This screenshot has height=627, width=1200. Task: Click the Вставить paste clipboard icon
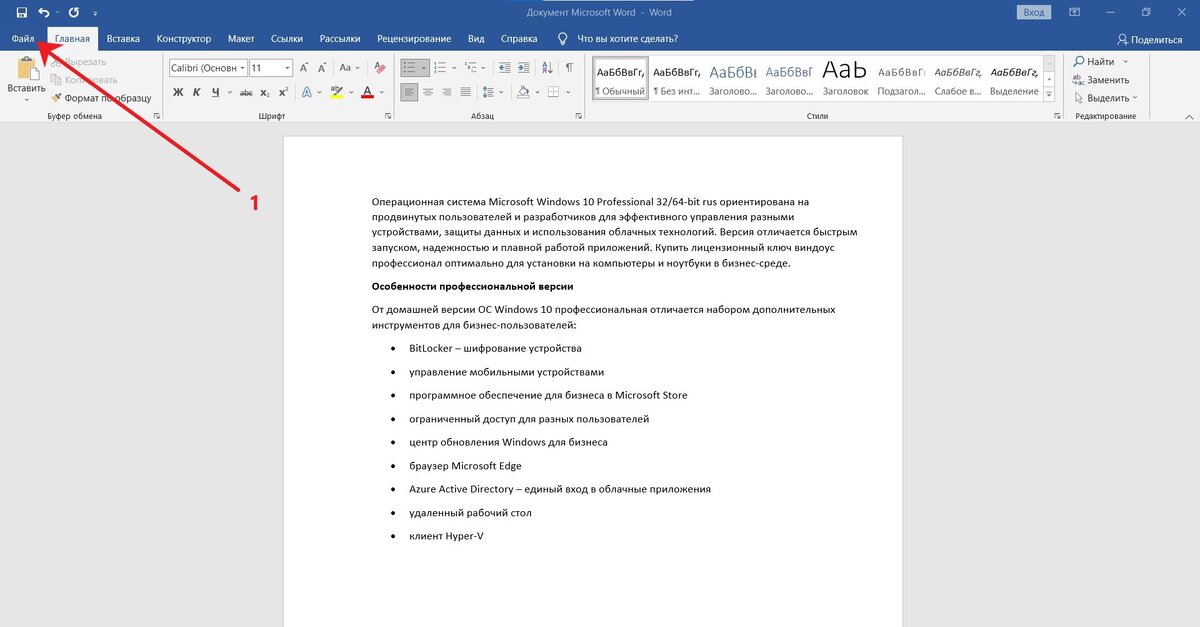pyautogui.click(x=27, y=69)
